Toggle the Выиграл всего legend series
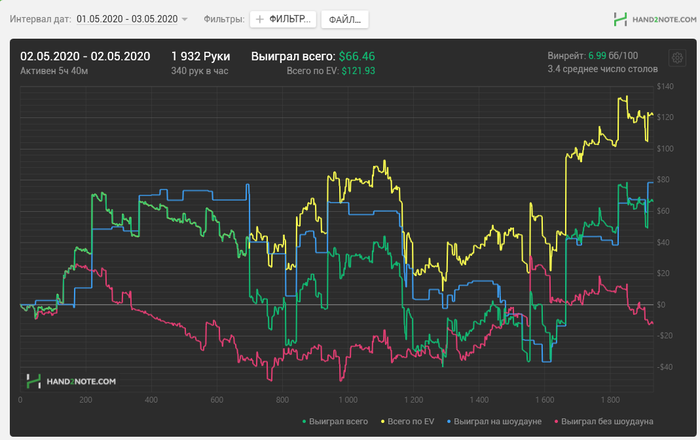700x440 pixels. point(335,421)
